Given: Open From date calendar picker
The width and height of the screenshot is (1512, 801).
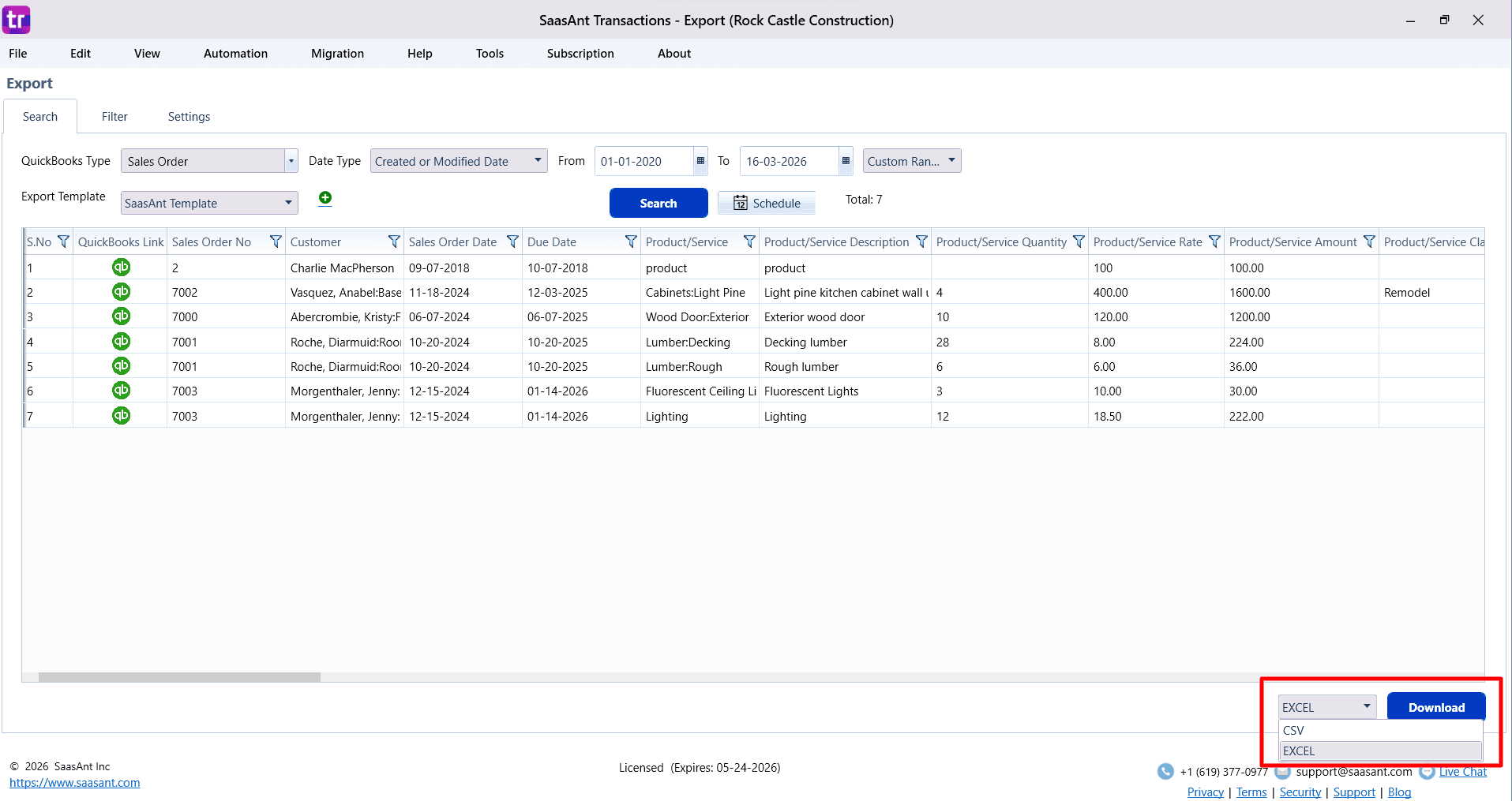Looking at the screenshot, I should tap(700, 161).
